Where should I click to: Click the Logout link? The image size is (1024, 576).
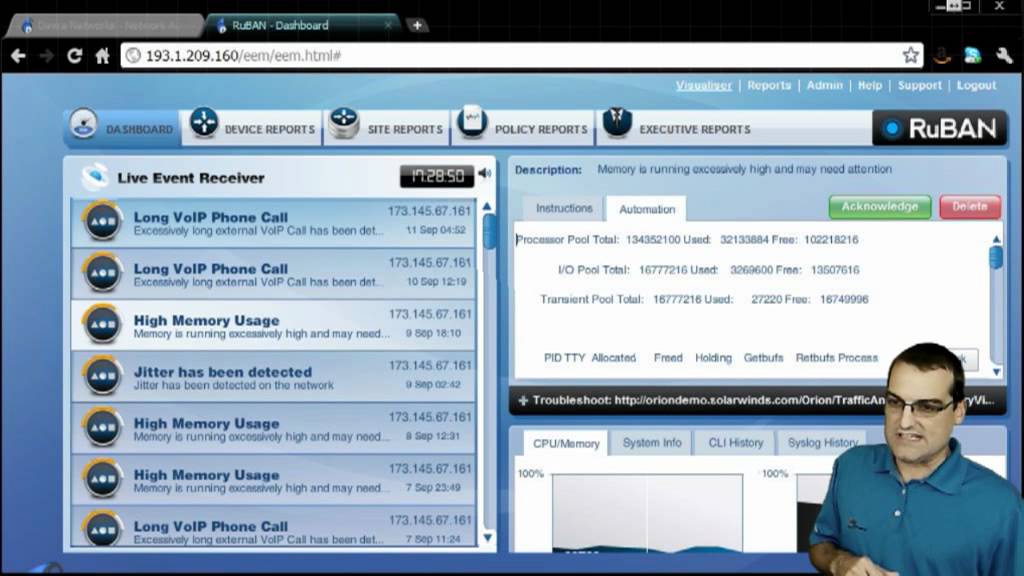(976, 86)
